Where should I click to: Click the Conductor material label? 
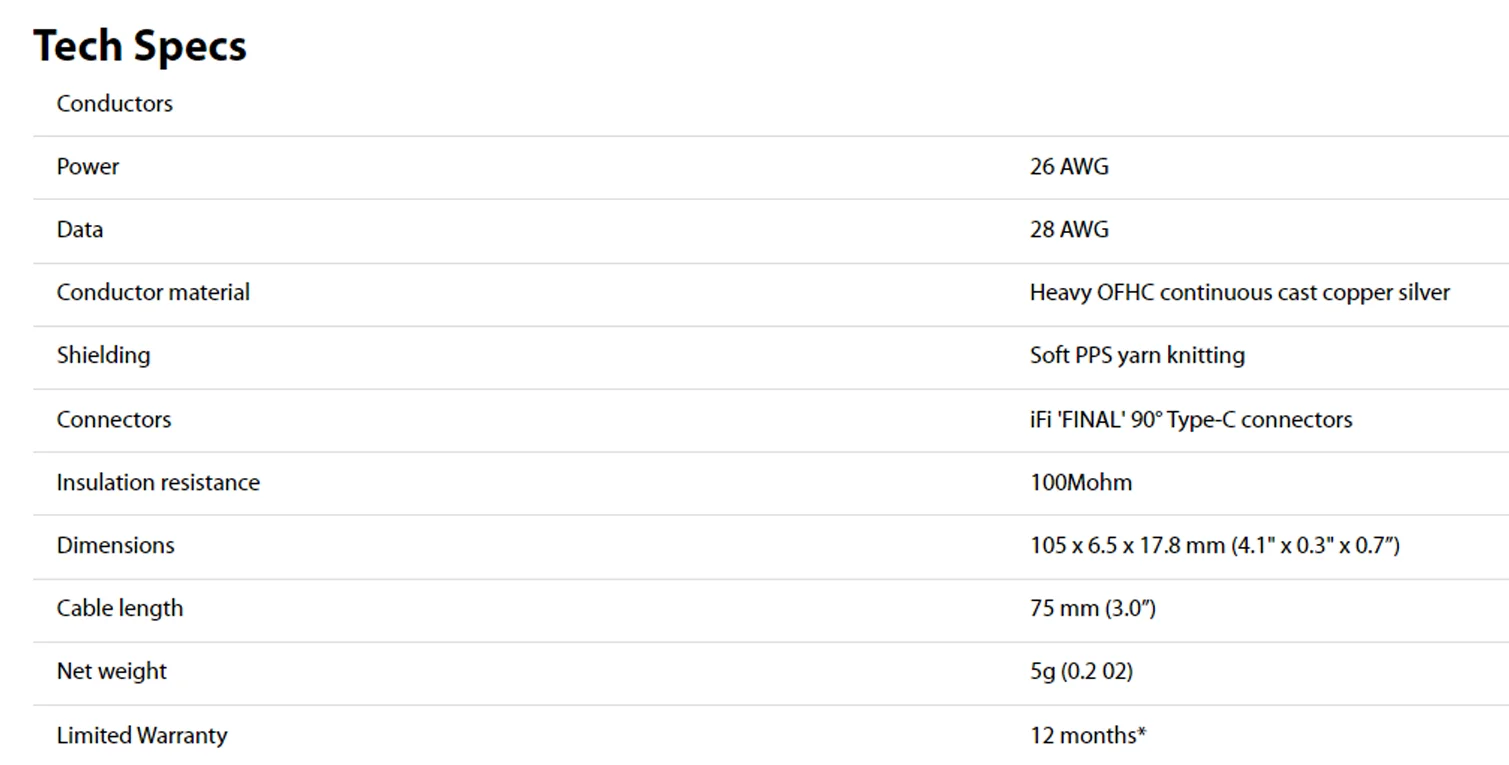[153, 293]
